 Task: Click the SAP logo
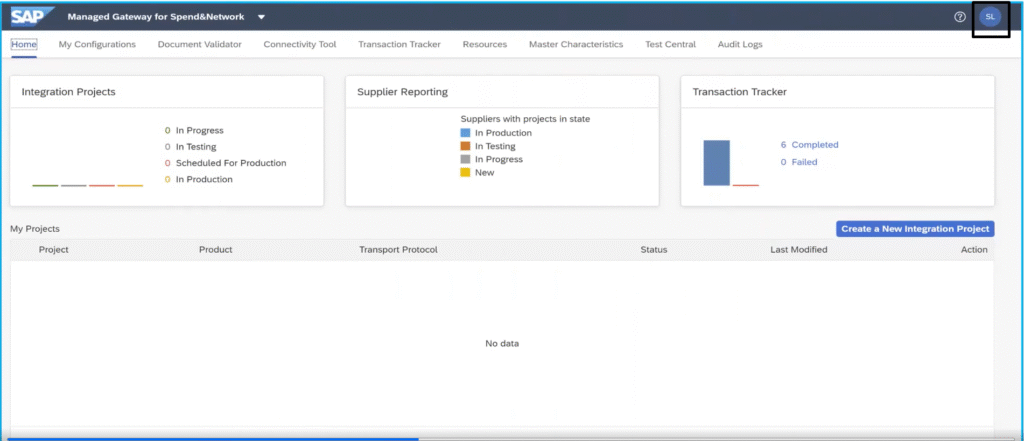pos(32,16)
